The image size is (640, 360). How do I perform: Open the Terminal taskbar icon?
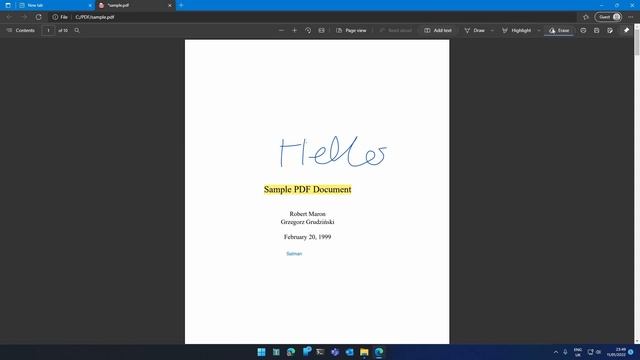[x=320, y=352]
